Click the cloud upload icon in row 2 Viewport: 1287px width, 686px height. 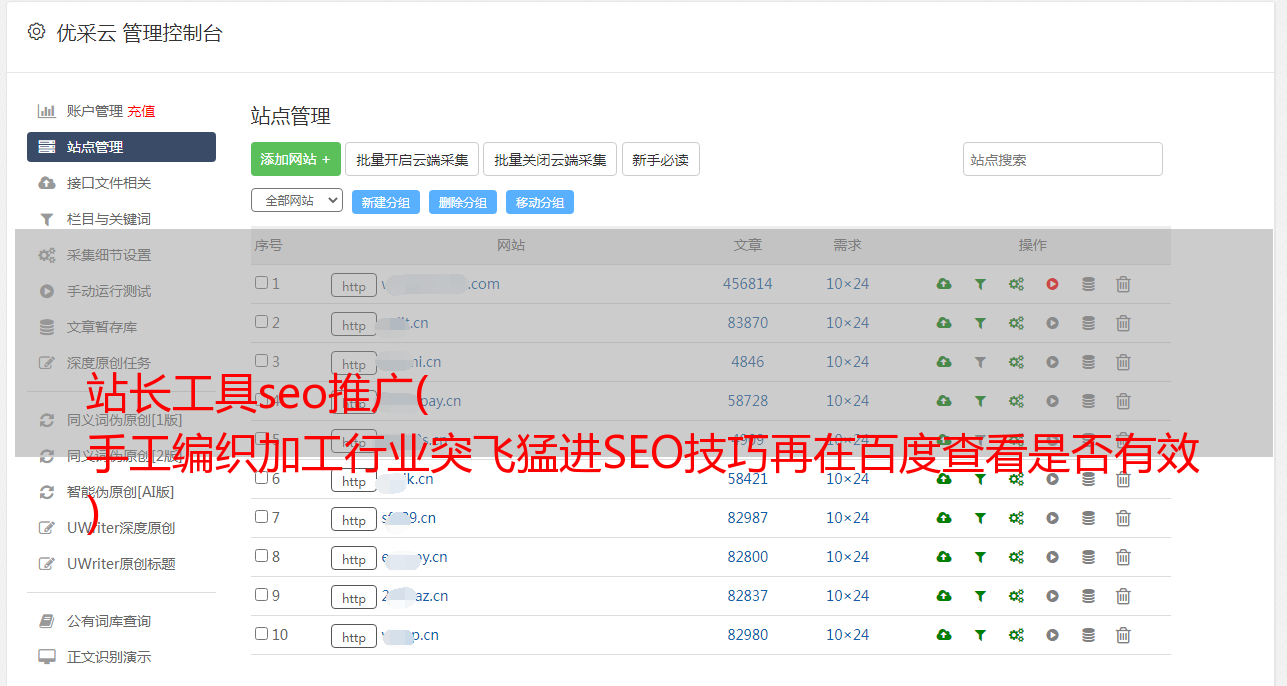(944, 323)
